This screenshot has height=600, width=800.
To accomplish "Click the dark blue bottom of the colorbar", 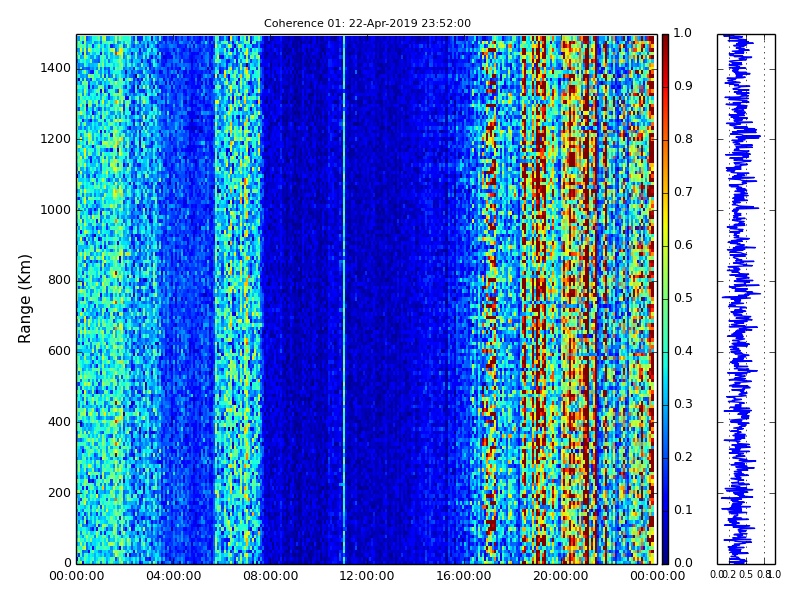I will [665, 551].
